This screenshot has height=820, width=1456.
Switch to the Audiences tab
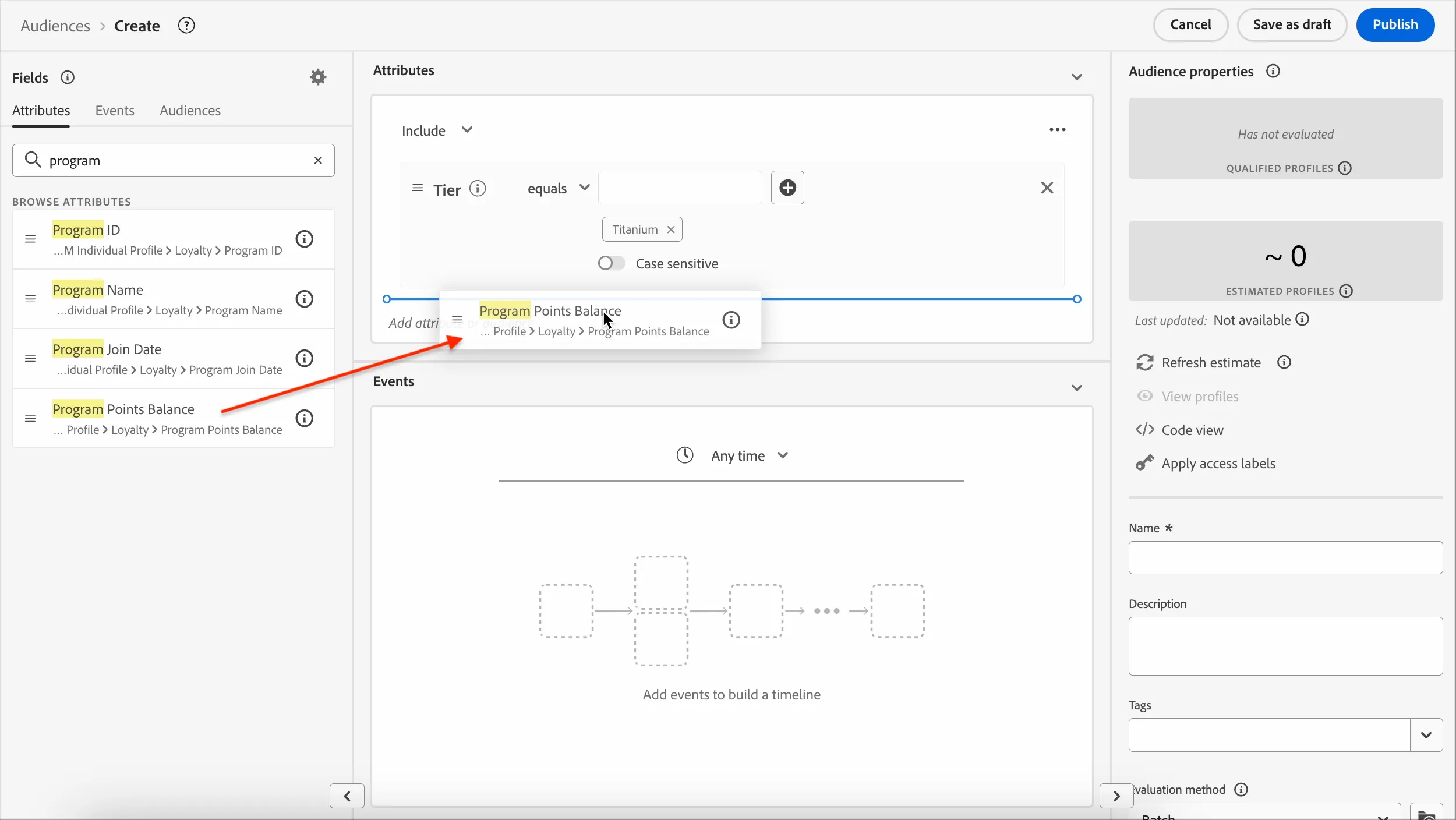[x=190, y=111]
